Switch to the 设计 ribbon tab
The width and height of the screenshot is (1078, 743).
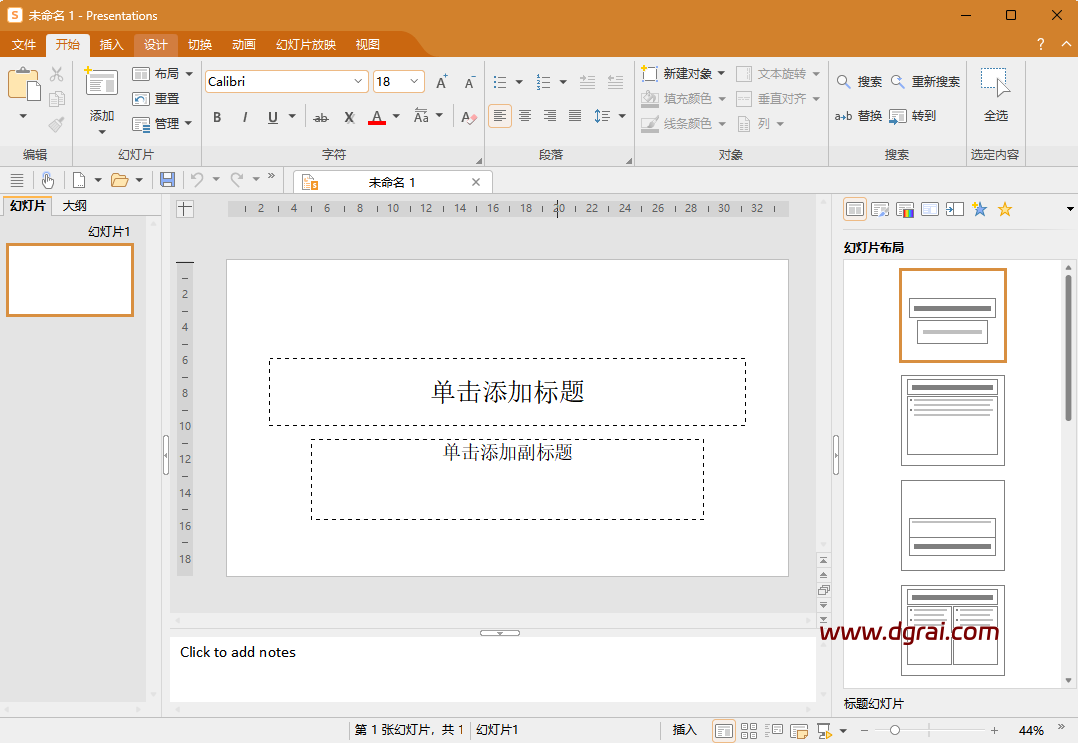coord(155,44)
